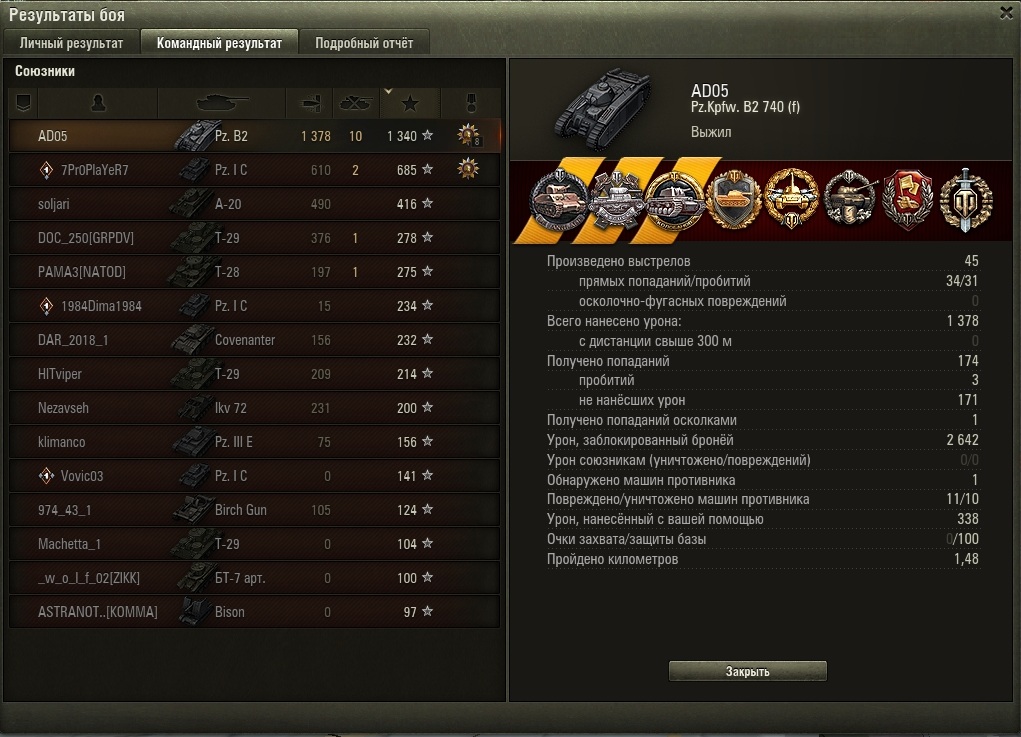Viewport: 1021px width, 737px height.
Task: Select player soljari row in ally list
Action: point(255,204)
